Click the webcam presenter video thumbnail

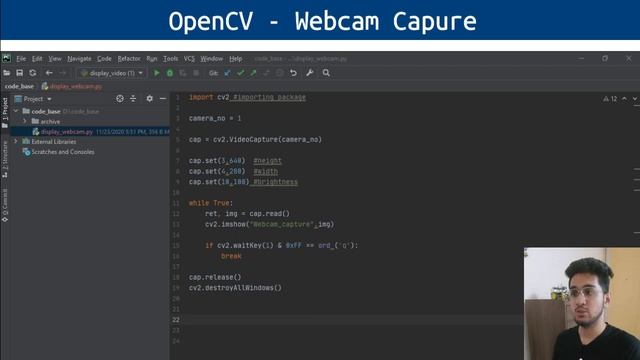[x=582, y=304]
